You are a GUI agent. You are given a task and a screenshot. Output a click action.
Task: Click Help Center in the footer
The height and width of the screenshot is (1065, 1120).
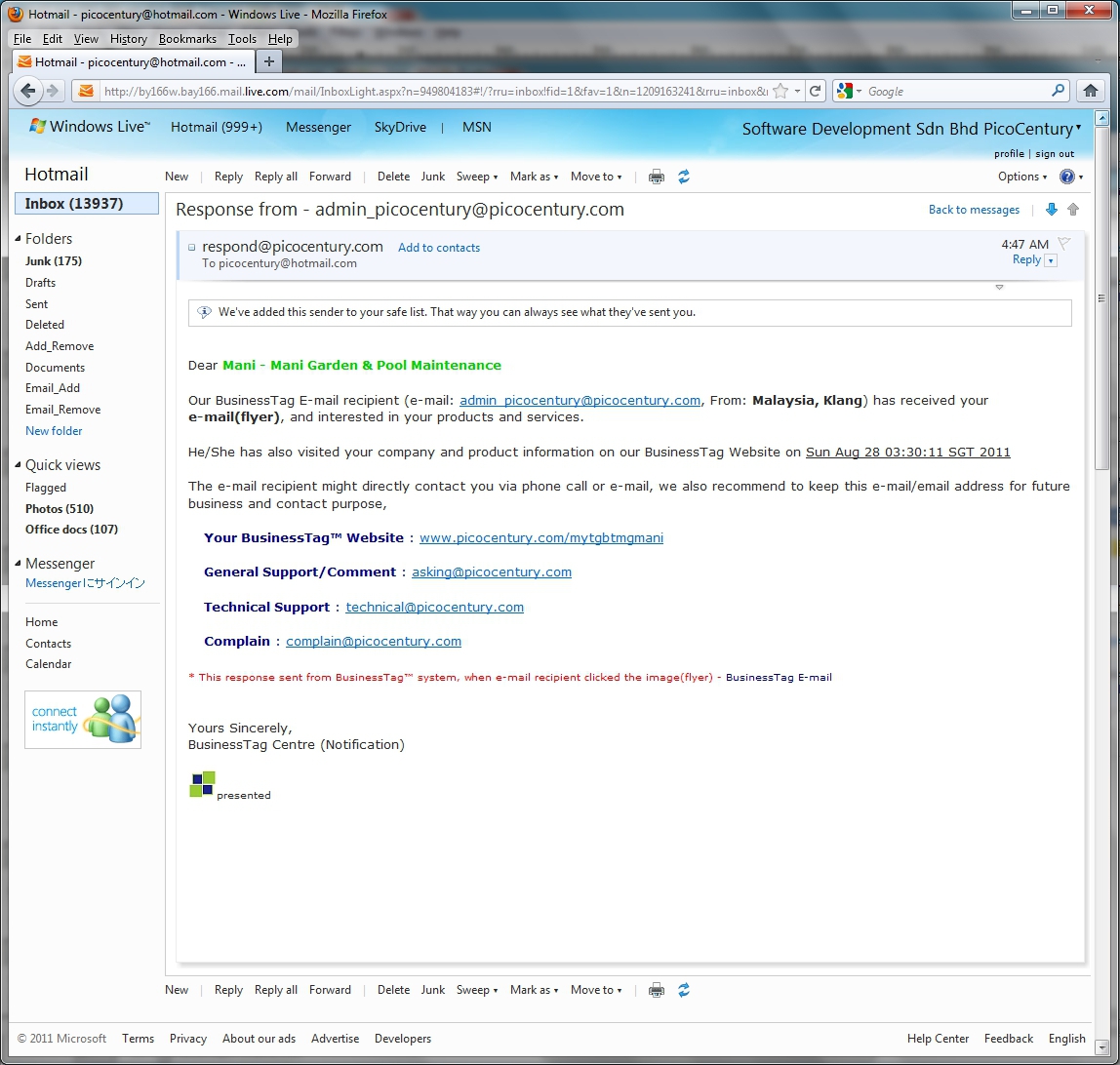(x=938, y=1039)
